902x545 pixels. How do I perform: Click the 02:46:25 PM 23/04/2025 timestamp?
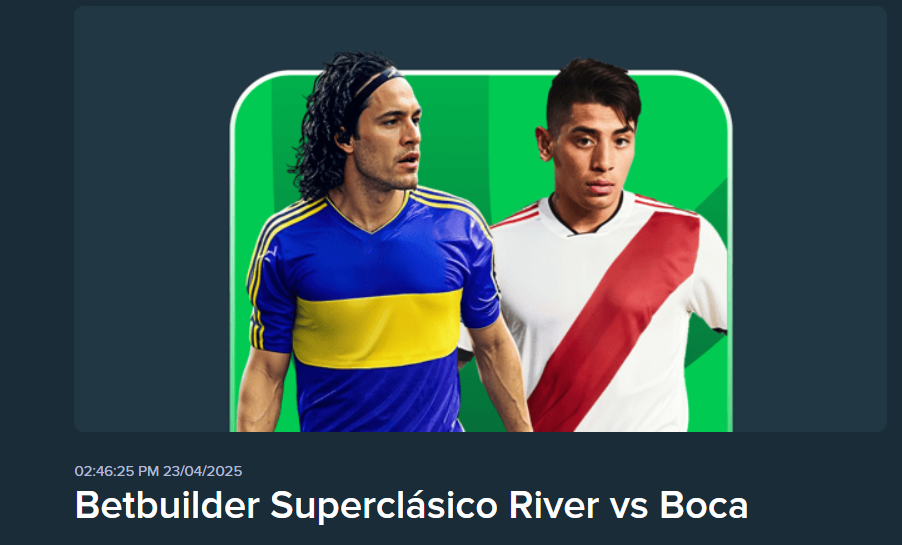pos(158,471)
